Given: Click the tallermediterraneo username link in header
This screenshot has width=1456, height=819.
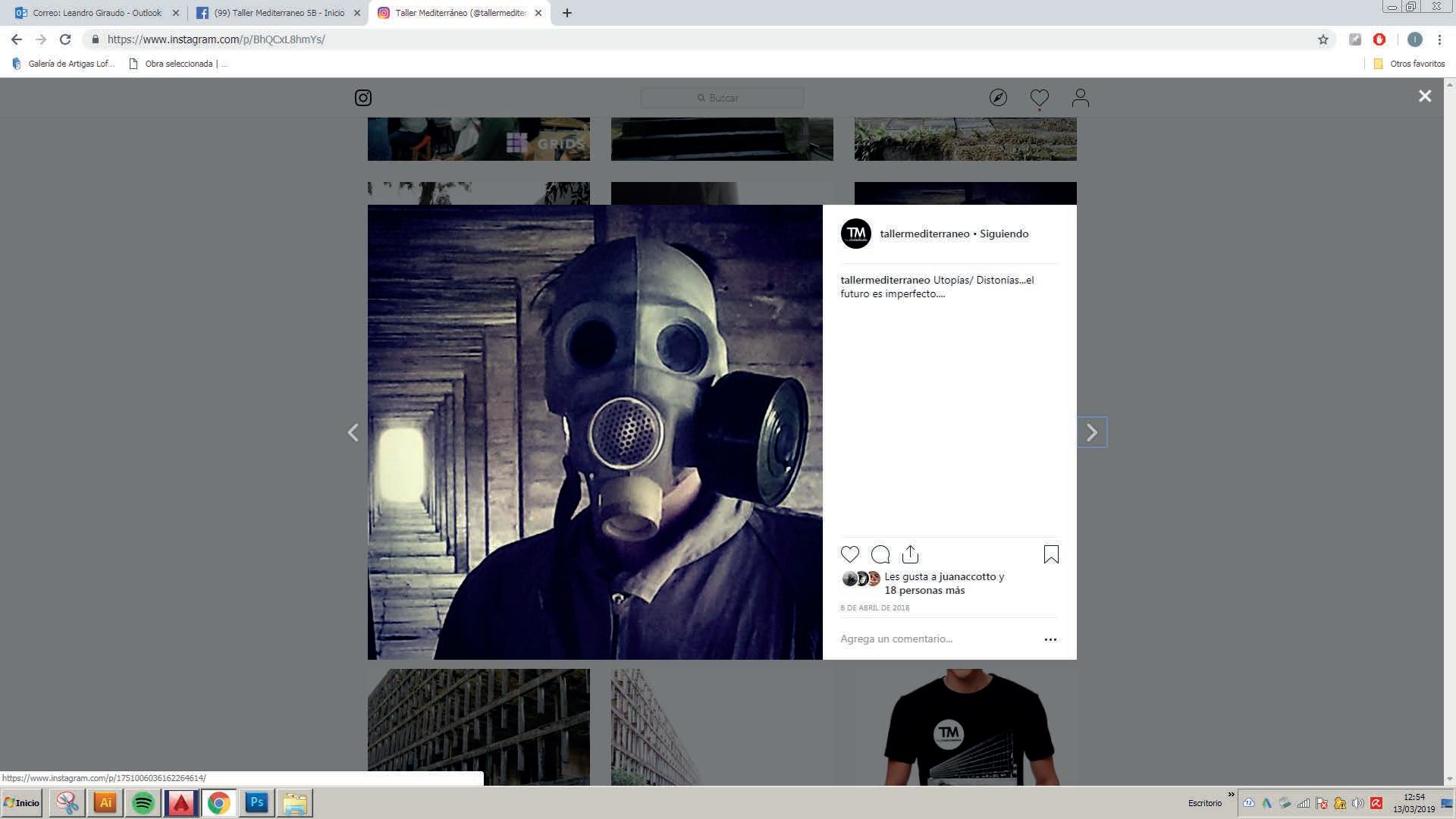Looking at the screenshot, I should (x=924, y=234).
